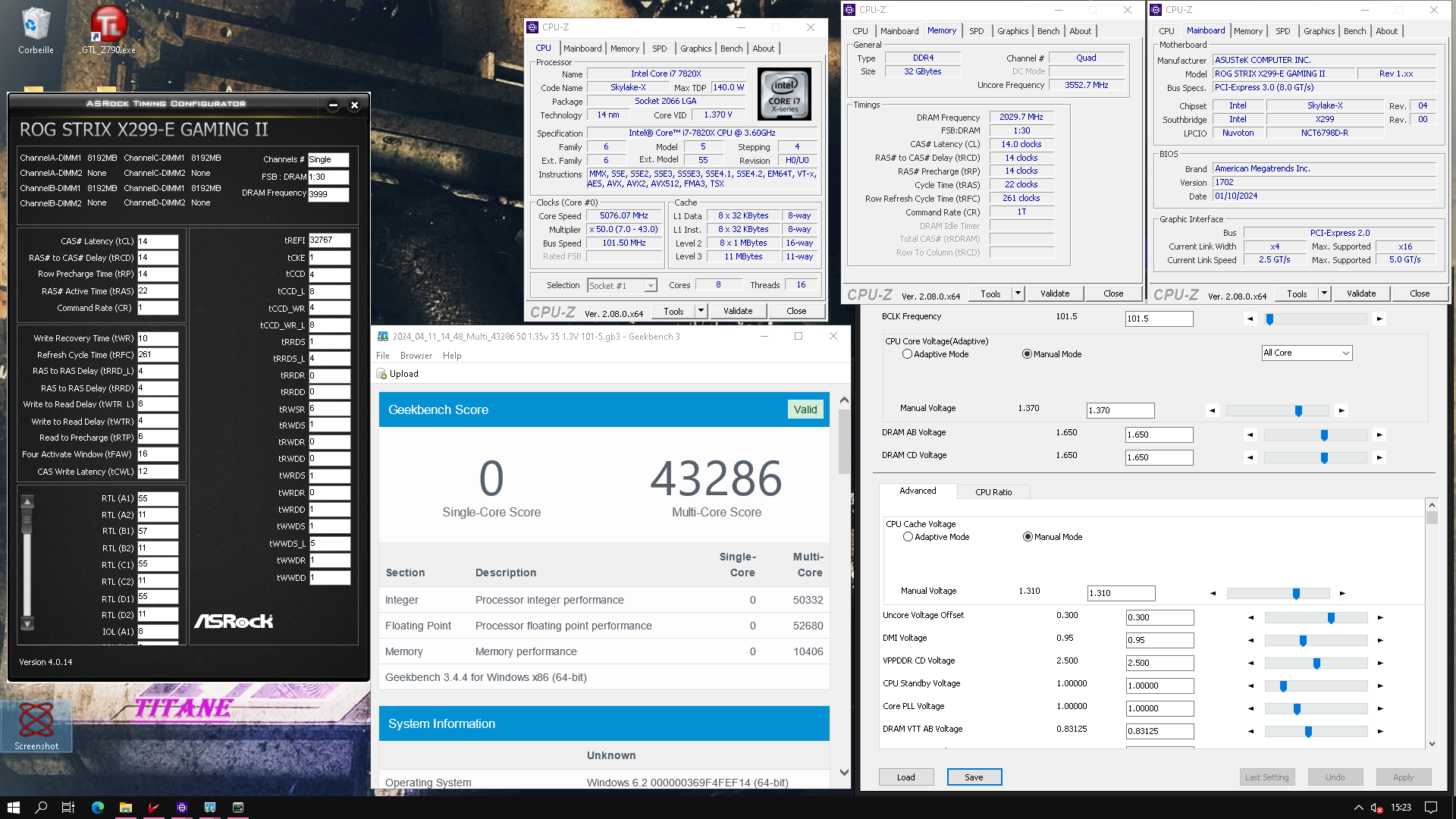Screen dimensions: 1456x819
Task: Switch to Geekbench taskbar icon
Action: pos(210,808)
